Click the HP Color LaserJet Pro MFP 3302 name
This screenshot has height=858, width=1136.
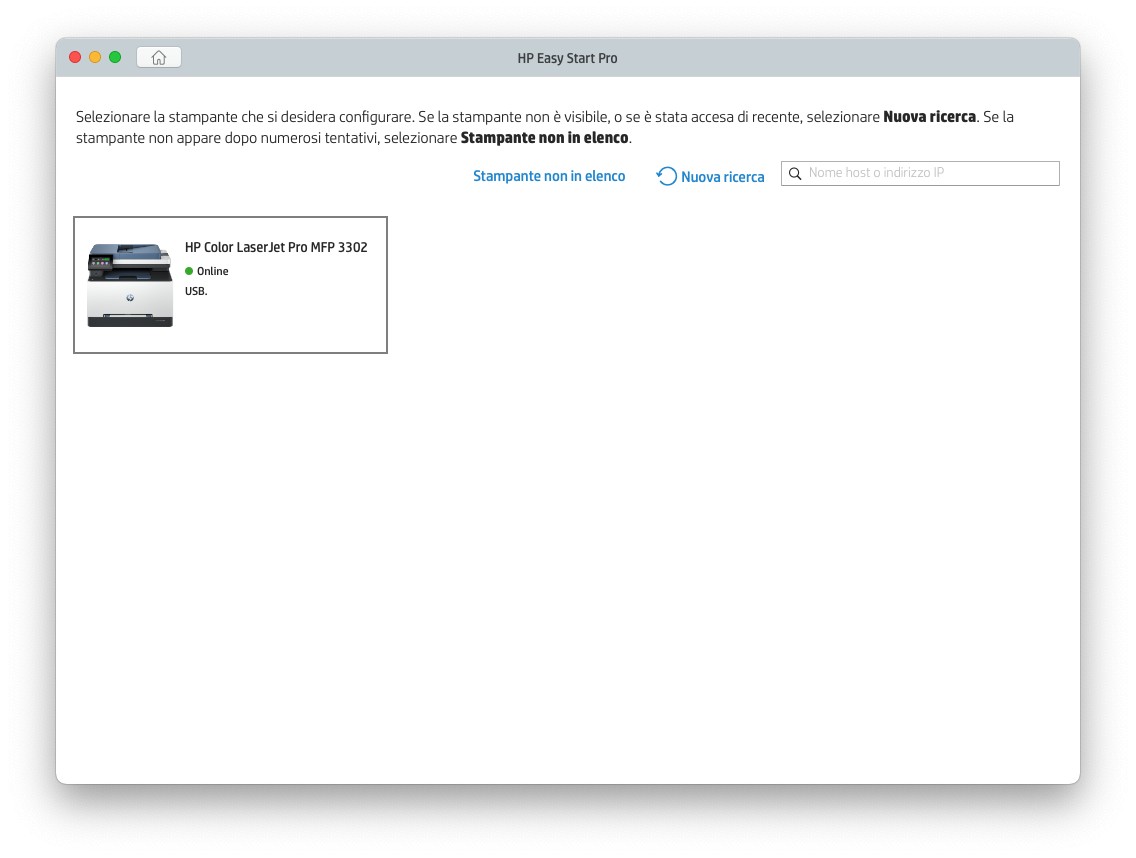[x=276, y=247]
